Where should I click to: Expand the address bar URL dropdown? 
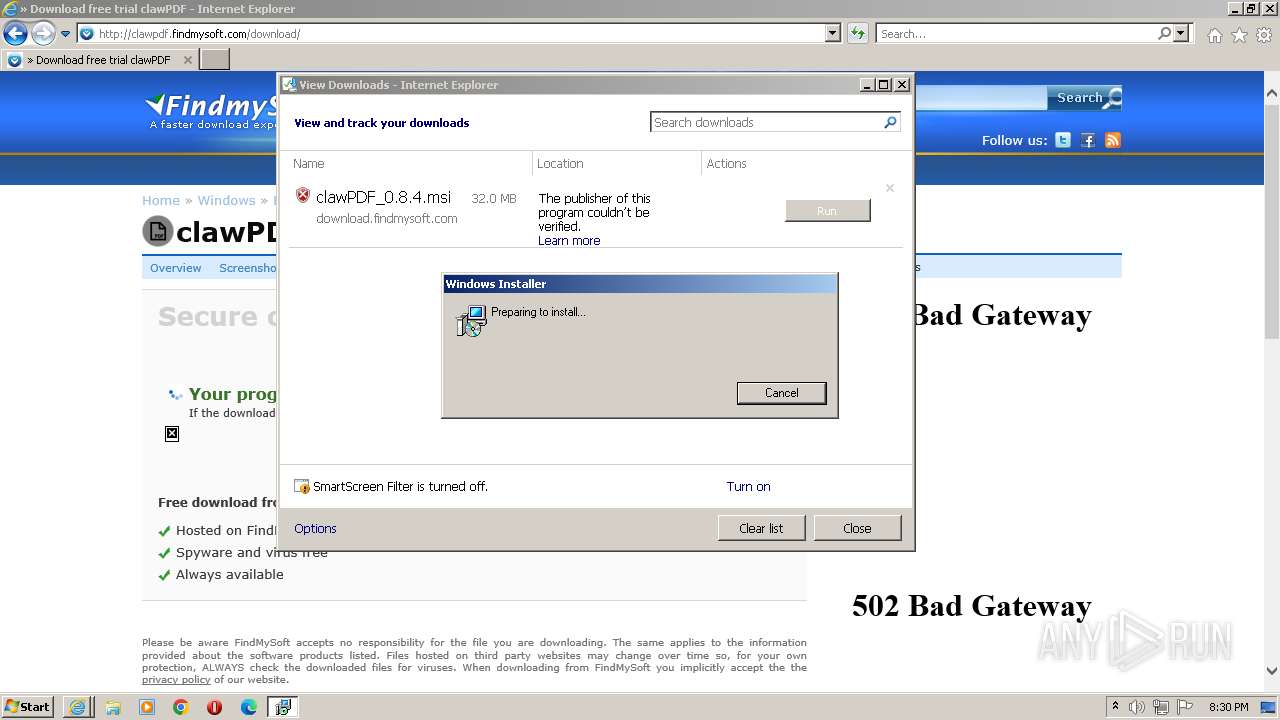click(x=832, y=33)
